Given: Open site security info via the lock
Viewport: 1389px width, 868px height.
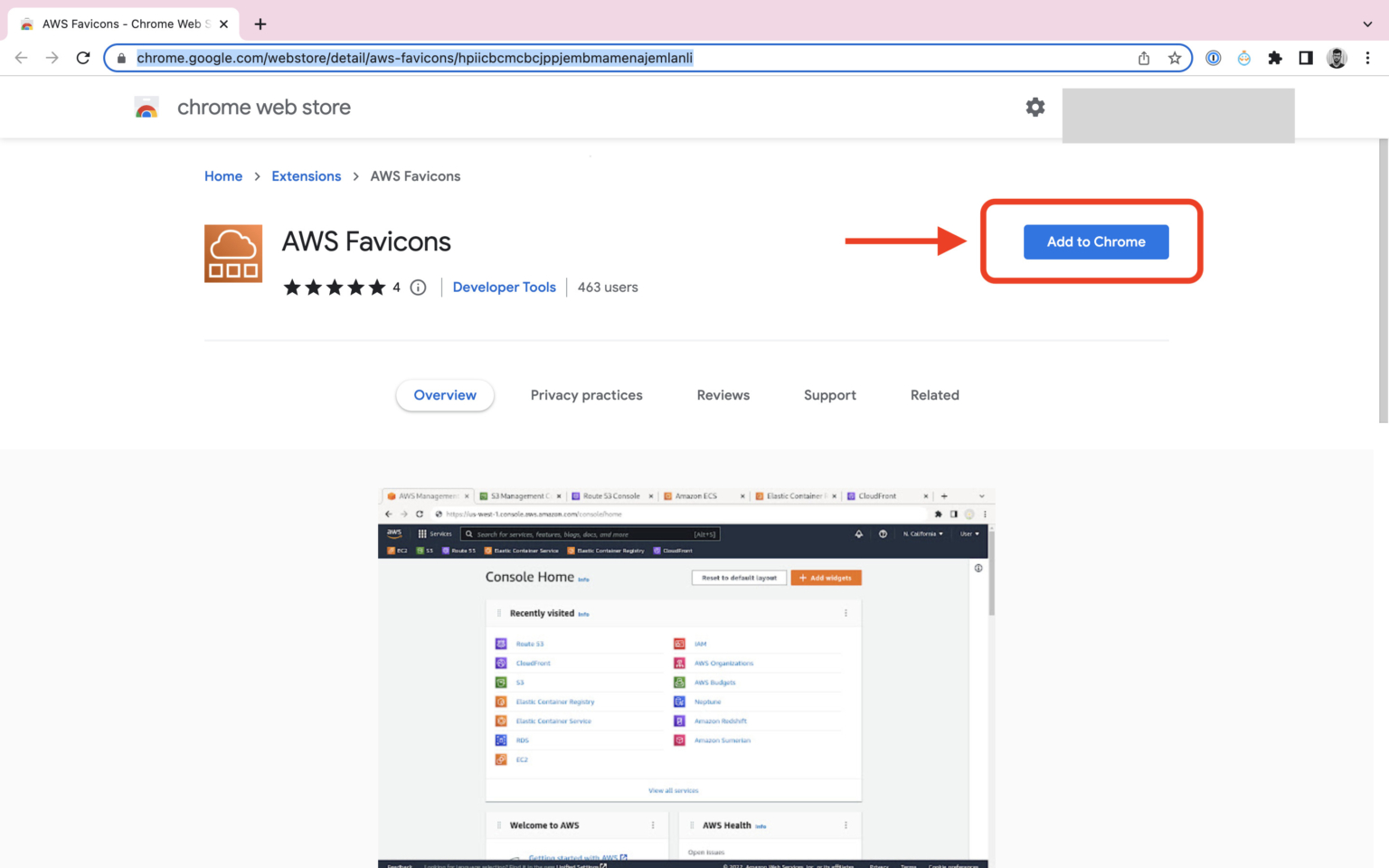Looking at the screenshot, I should [x=120, y=57].
